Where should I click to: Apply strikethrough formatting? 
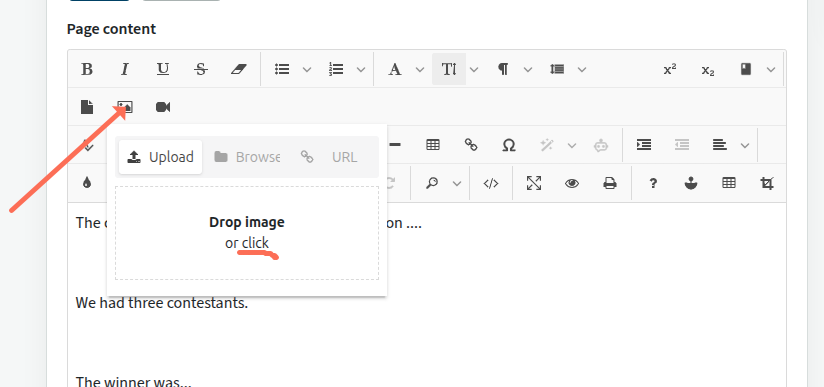(200, 69)
